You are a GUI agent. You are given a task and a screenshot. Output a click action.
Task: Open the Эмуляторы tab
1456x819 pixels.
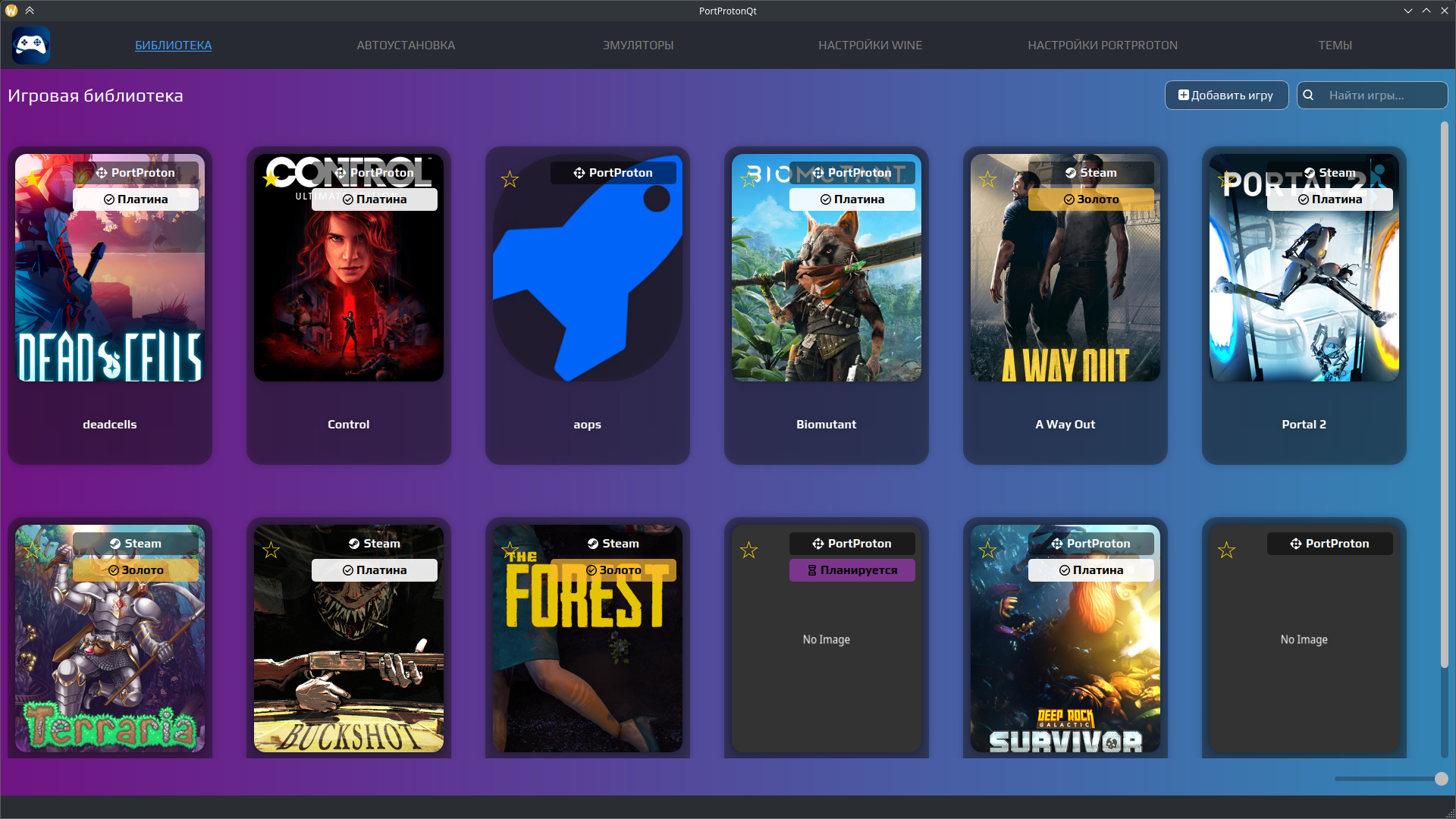[638, 45]
